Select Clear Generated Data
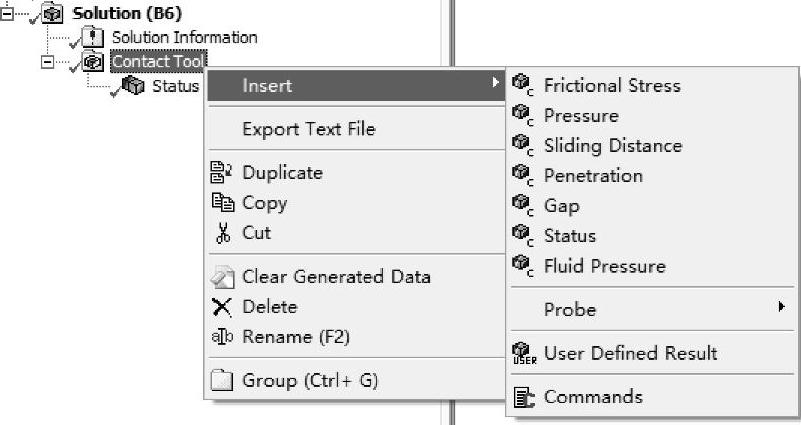Image resolution: width=801 pixels, height=425 pixels. pos(336,277)
